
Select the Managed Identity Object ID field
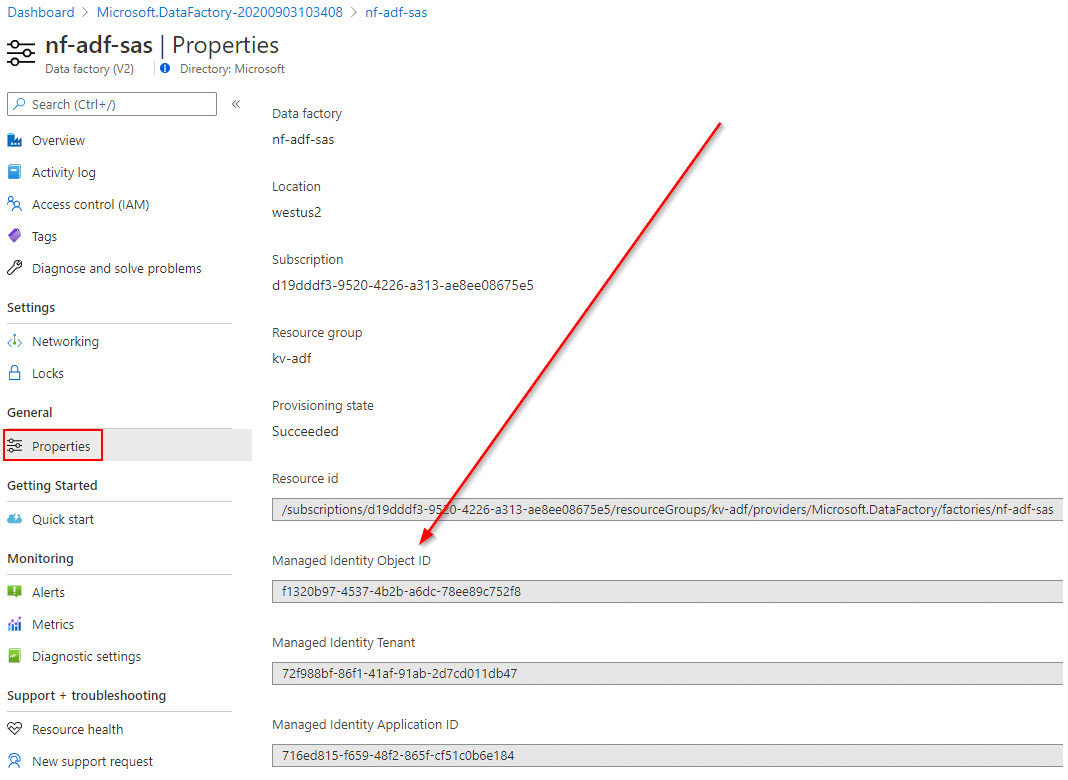[666, 592]
